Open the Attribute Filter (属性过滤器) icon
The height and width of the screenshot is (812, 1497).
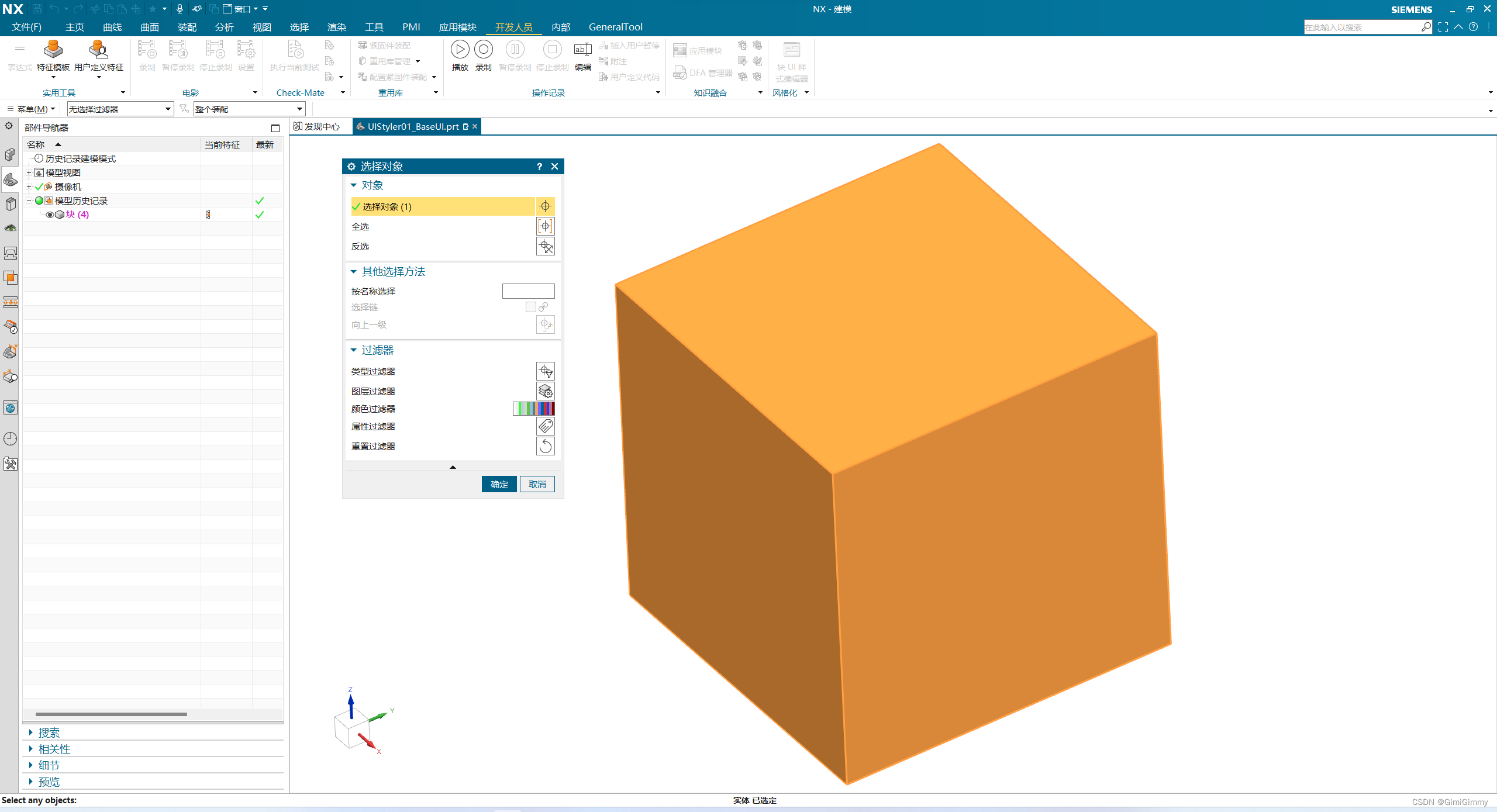pos(545,426)
